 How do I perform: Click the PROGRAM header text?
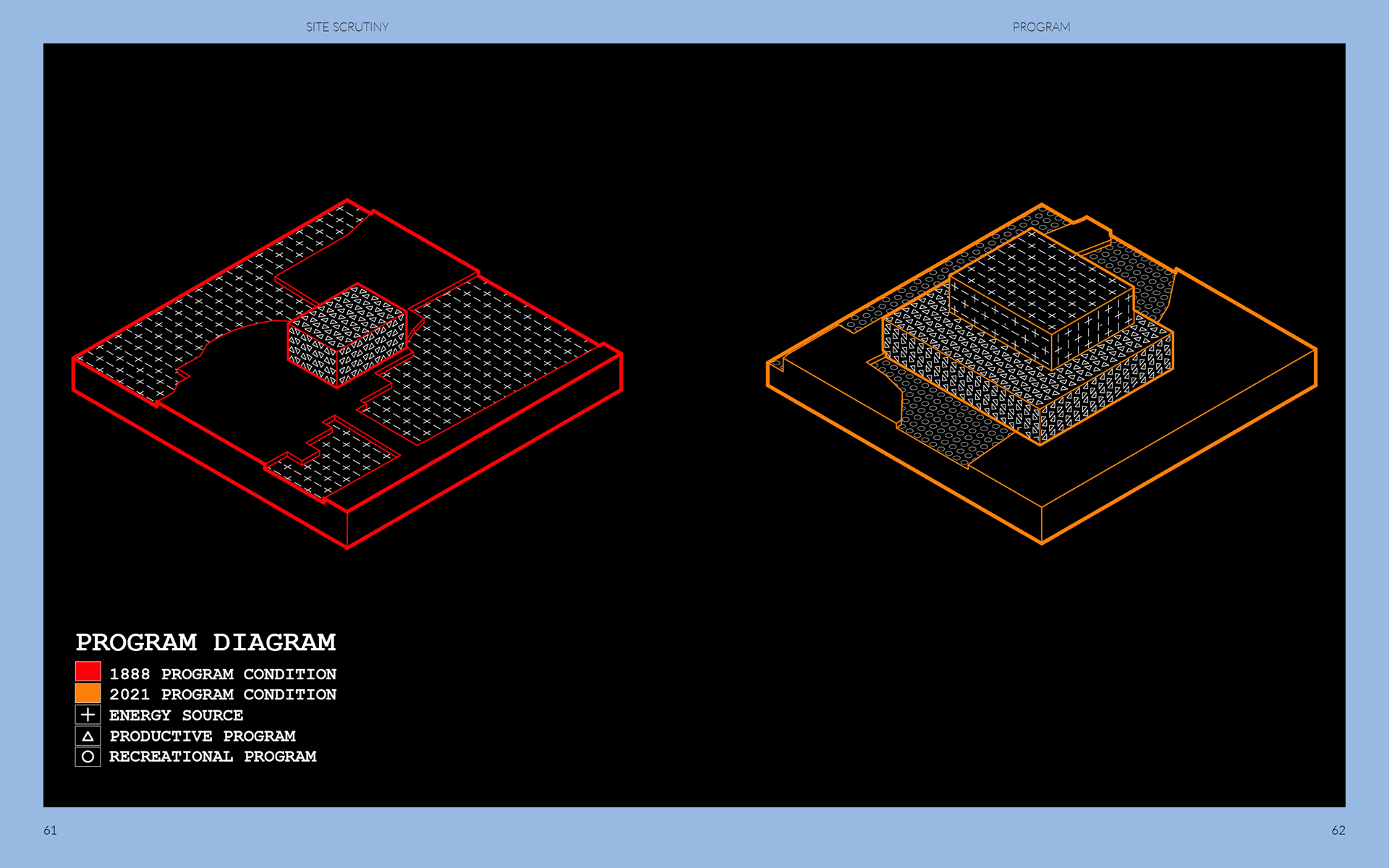[x=1041, y=27]
